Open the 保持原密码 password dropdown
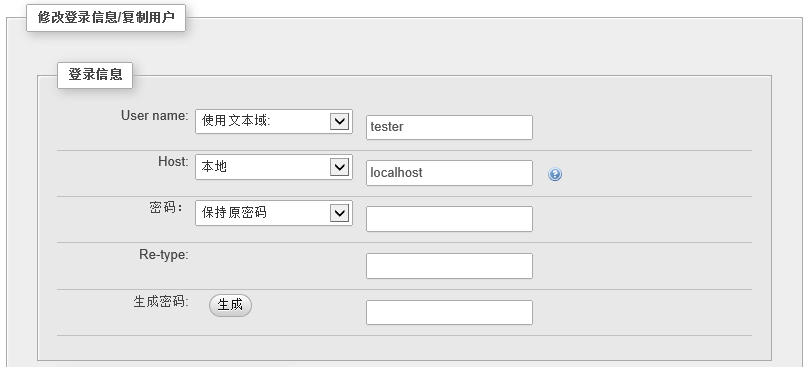Image resolution: width=810 pixels, height=367 pixels. click(274, 213)
